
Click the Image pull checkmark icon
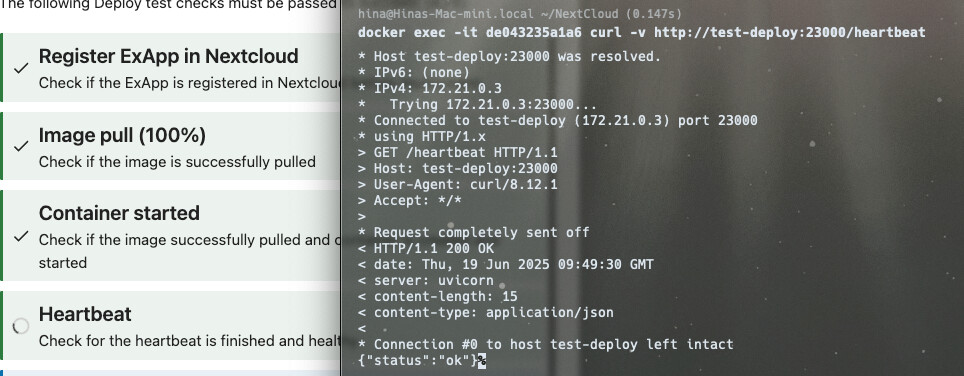tap(21, 146)
